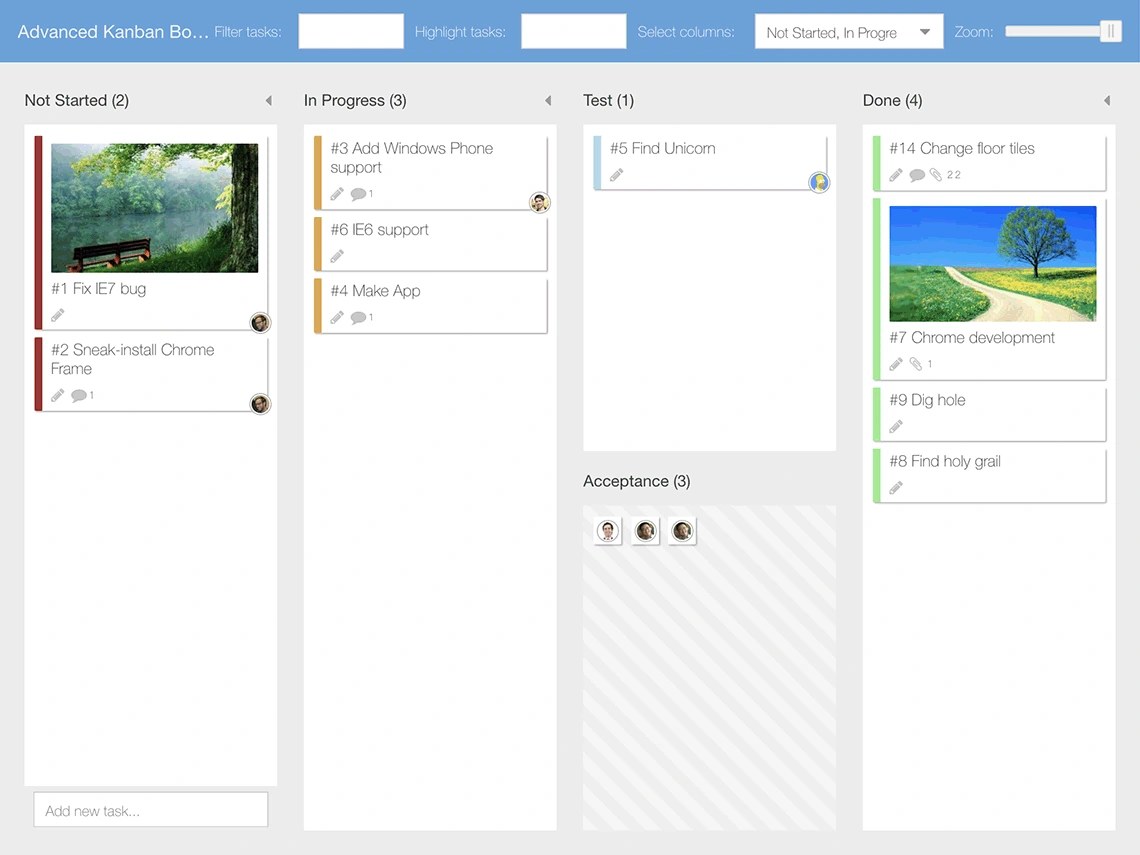This screenshot has width=1140, height=855.
Task: Edit task #1 Fix IE7 bug pencil
Action: (57, 316)
